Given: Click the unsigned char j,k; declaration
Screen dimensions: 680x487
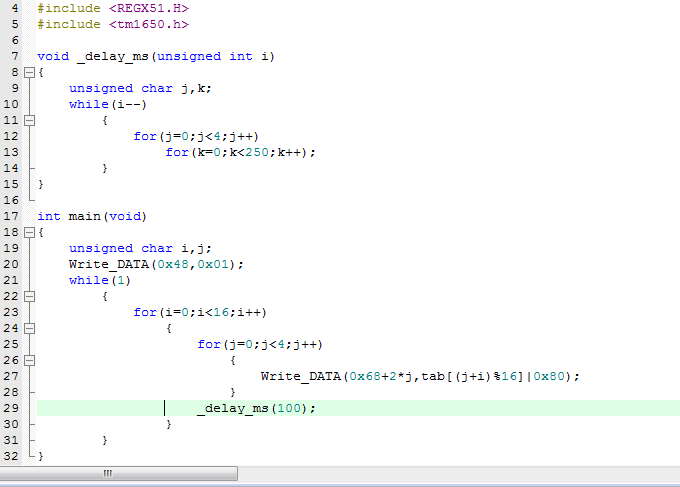Looking at the screenshot, I should [x=140, y=88].
